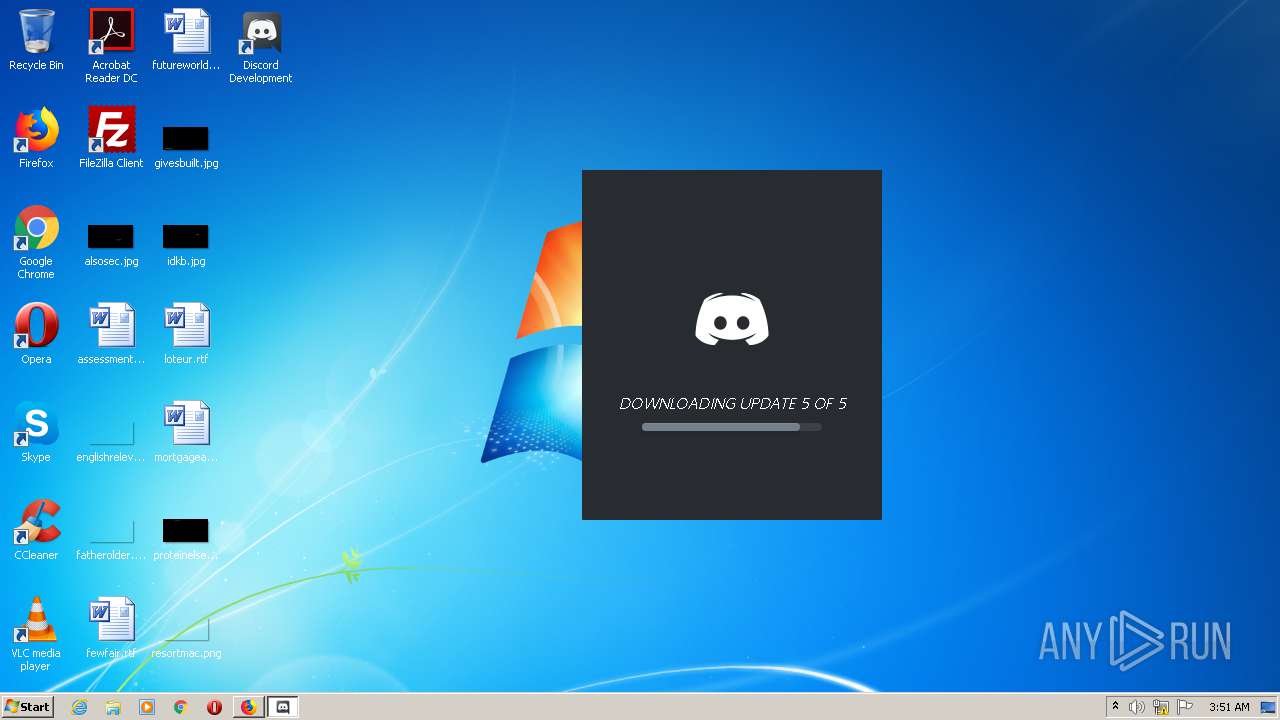Image resolution: width=1280 pixels, height=720 pixels.
Task: Select the futureworld Word document icon
Action: pyautogui.click(x=186, y=41)
